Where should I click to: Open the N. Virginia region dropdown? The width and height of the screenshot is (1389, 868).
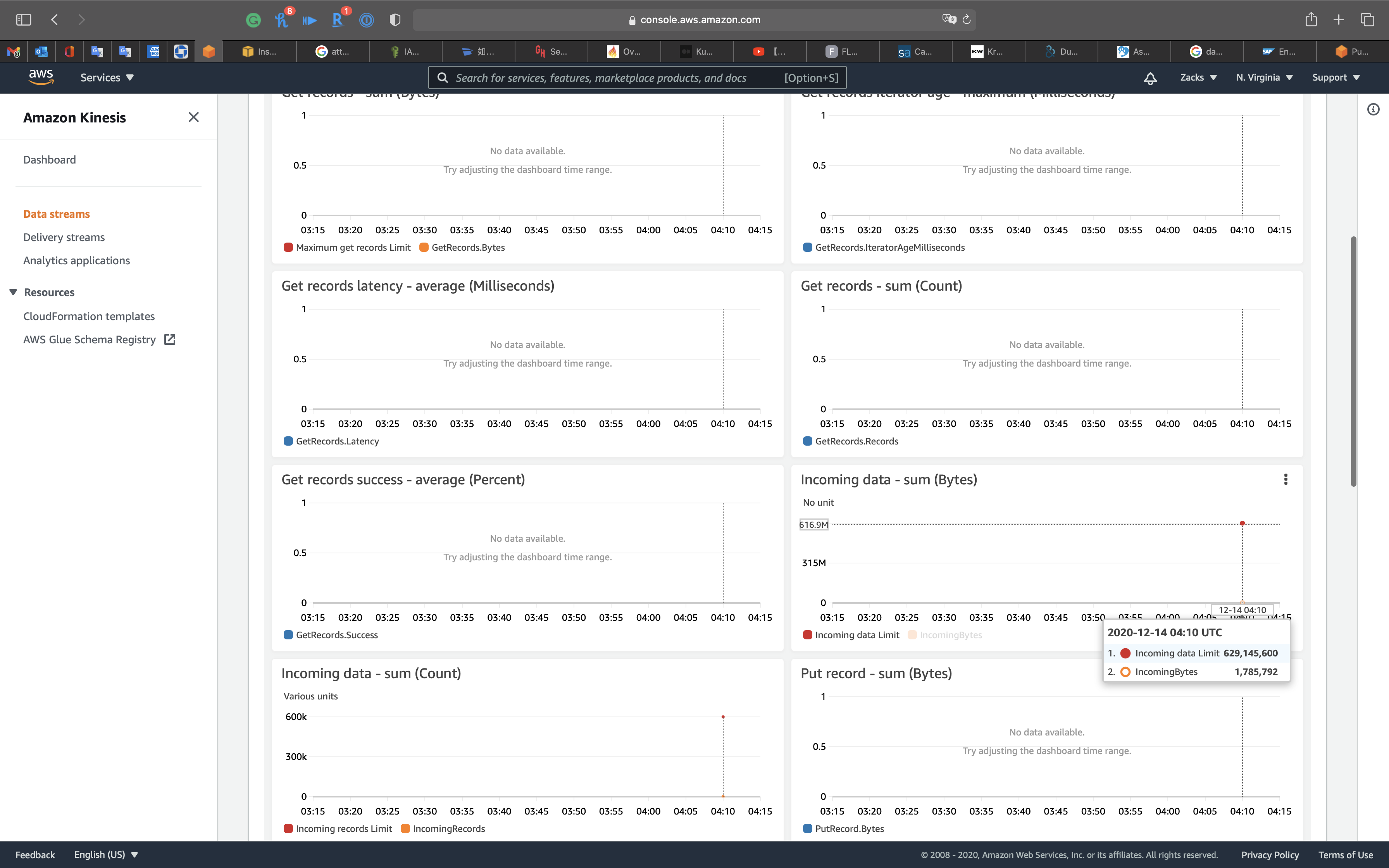pos(1264,77)
